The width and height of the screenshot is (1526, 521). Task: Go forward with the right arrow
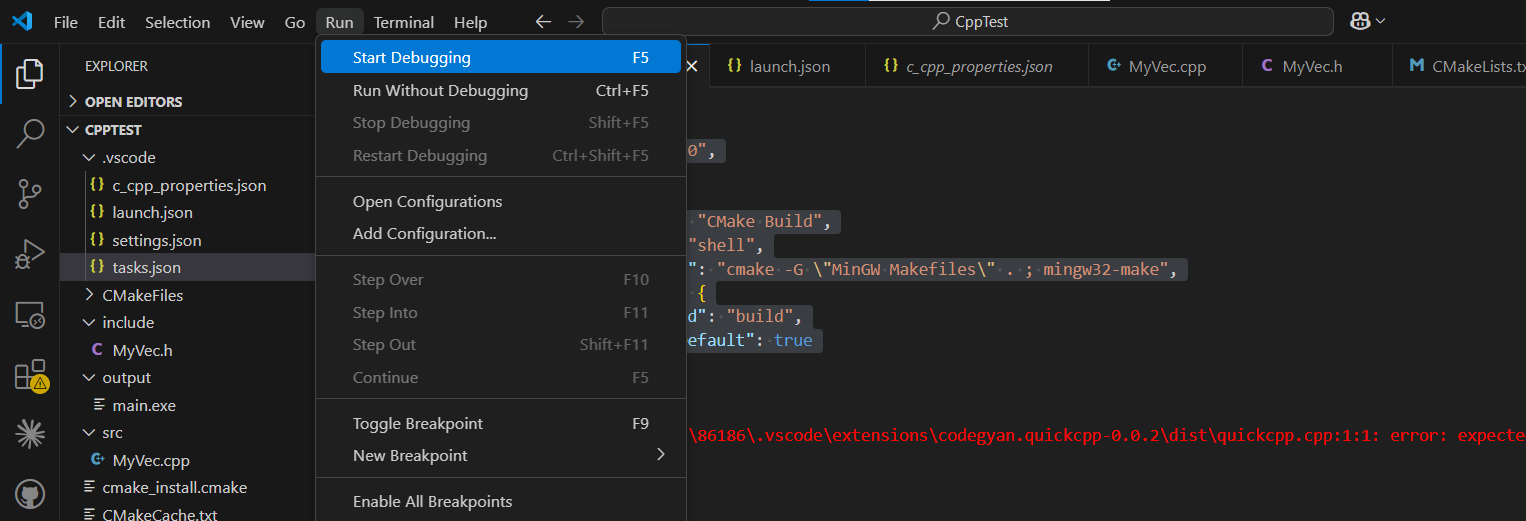(x=575, y=22)
